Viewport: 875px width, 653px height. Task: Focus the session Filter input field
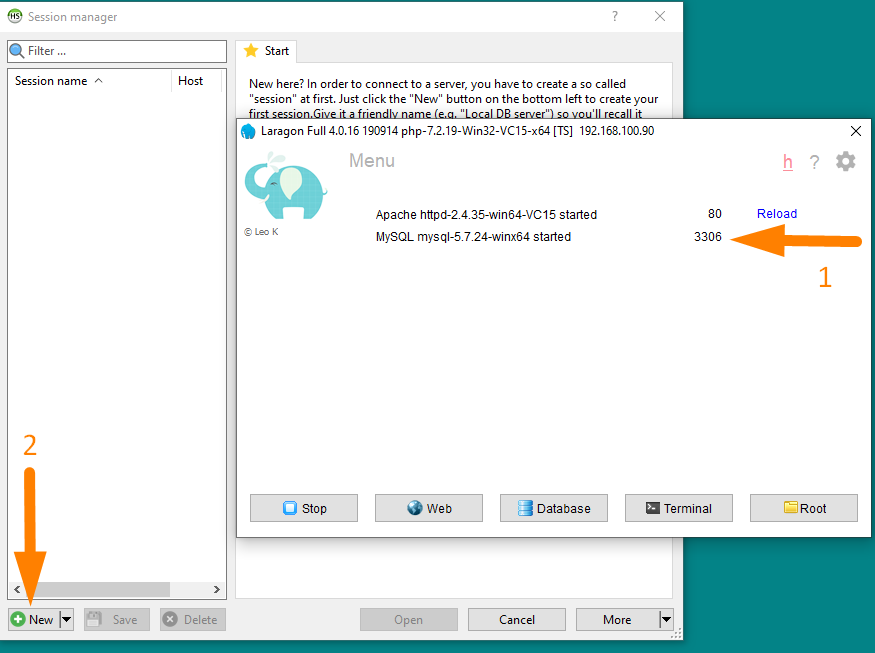click(x=117, y=51)
